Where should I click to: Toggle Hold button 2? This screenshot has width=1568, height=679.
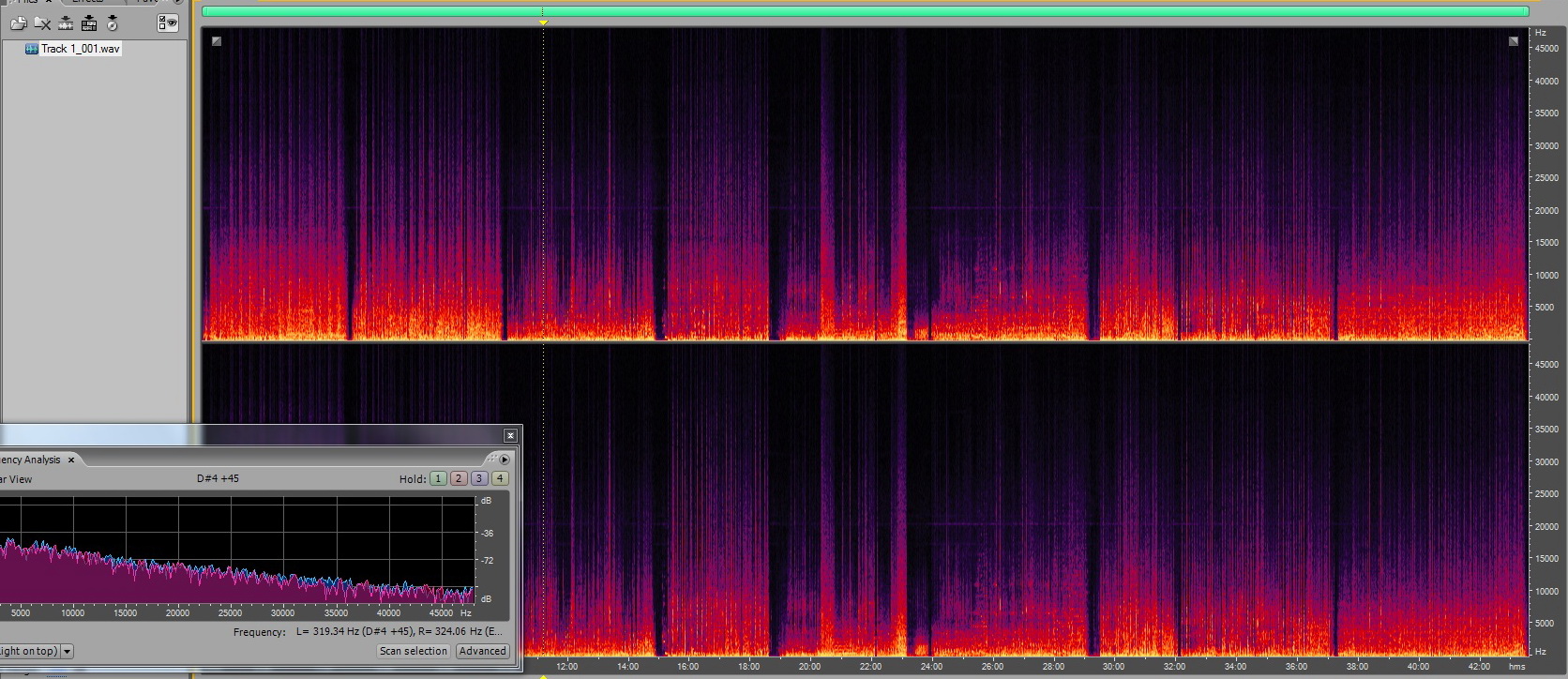click(459, 478)
